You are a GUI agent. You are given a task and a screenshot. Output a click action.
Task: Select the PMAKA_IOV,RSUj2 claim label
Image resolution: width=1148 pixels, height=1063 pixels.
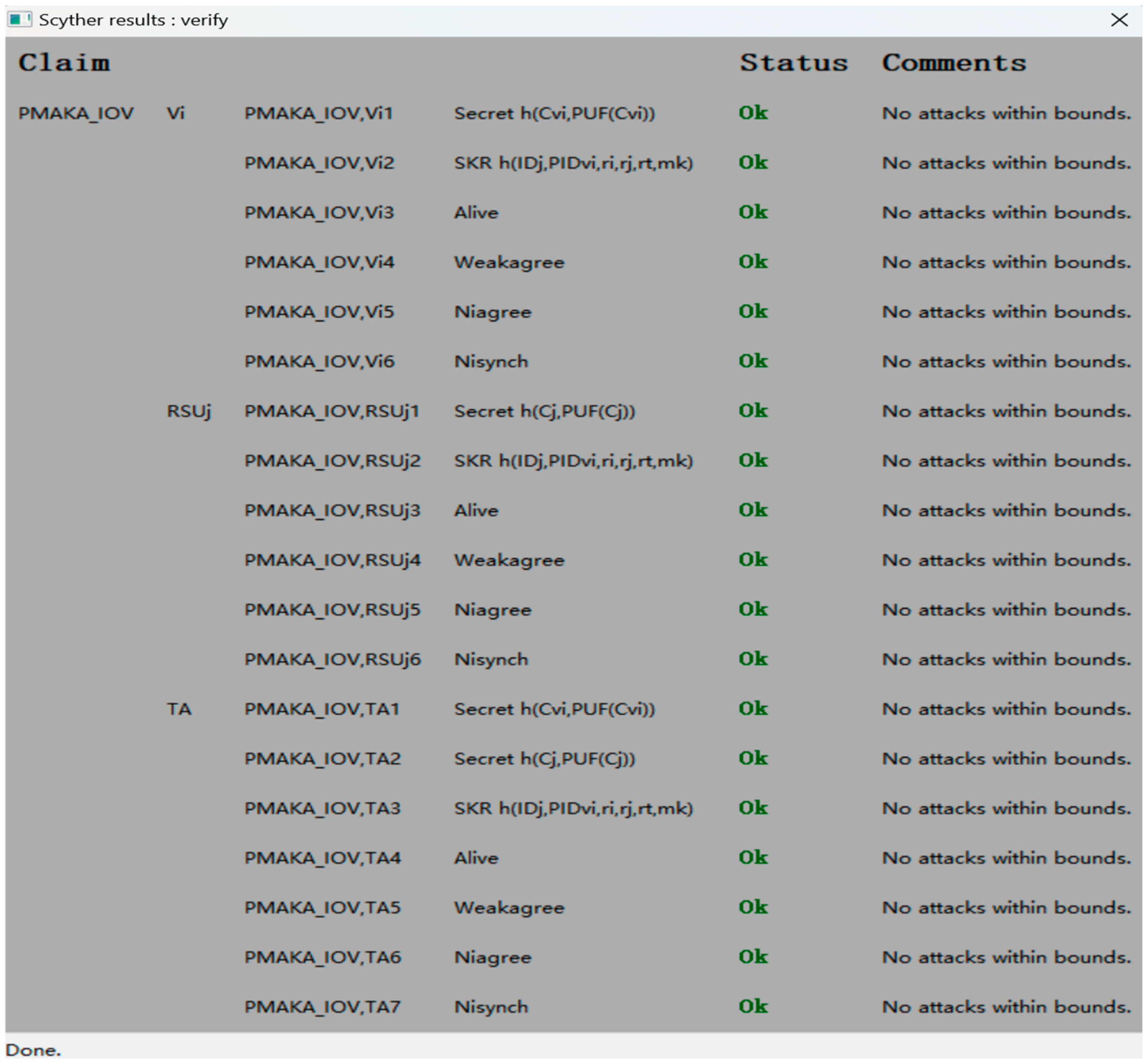pos(332,461)
